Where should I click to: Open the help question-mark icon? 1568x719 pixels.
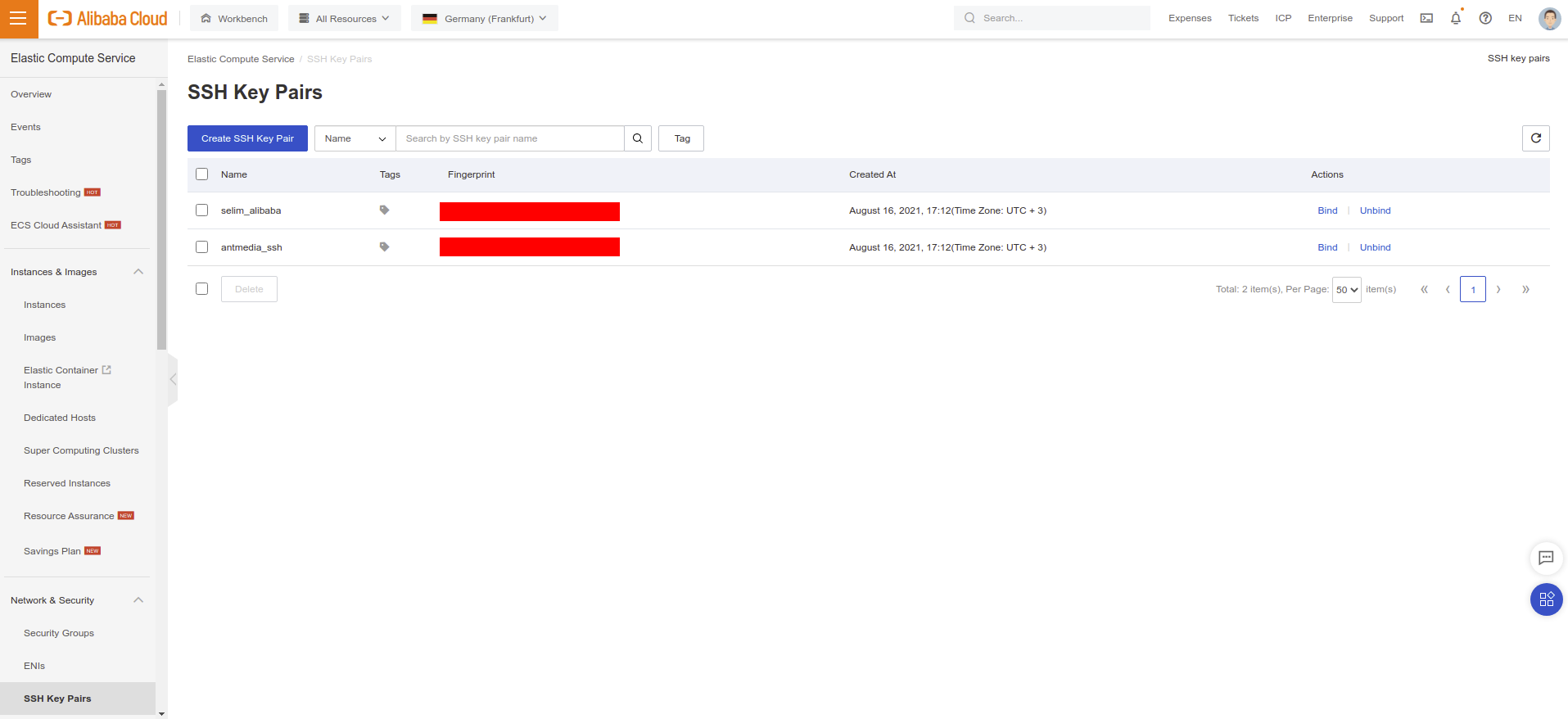[1485, 18]
